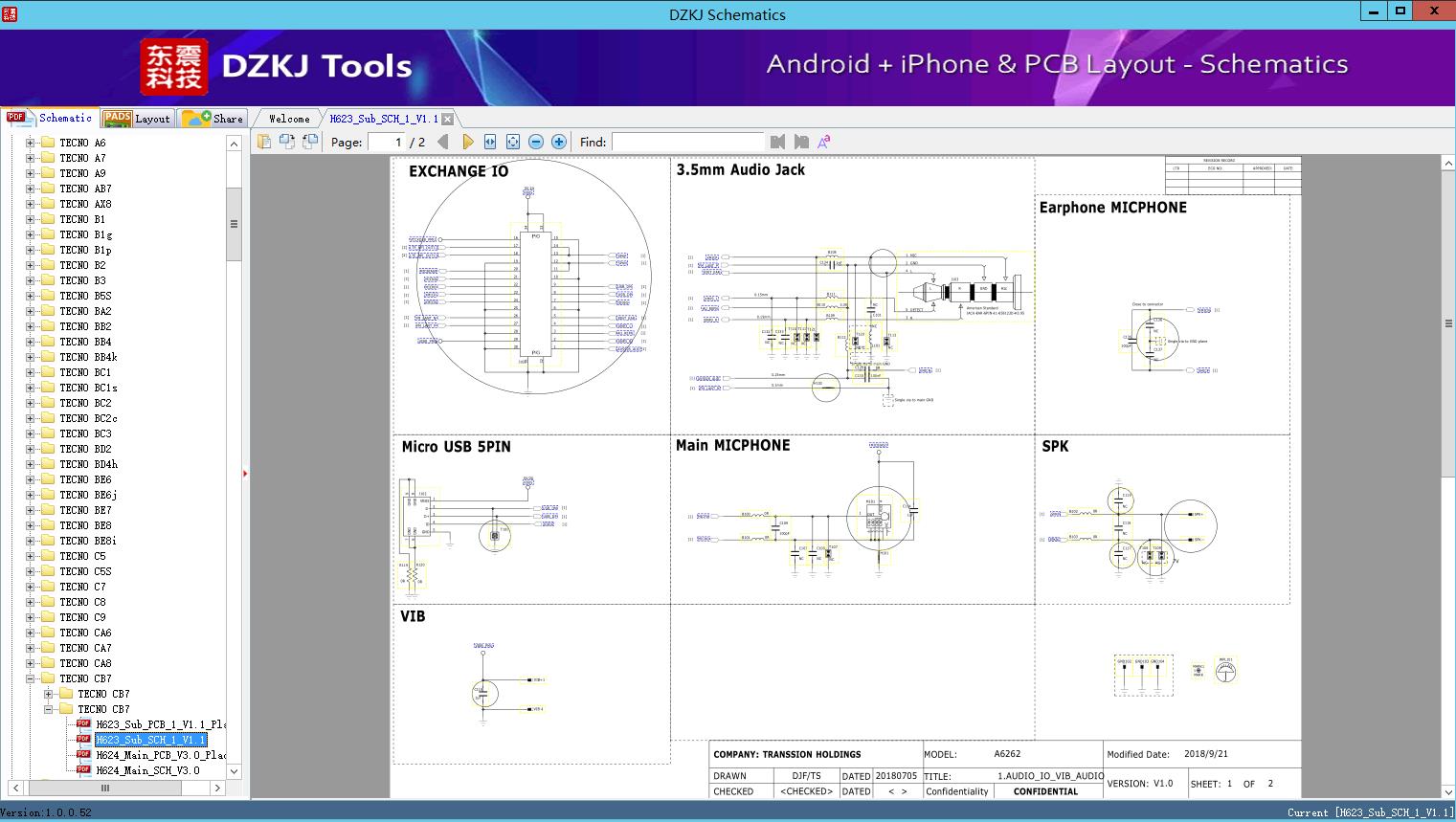Toggle match case search option
This screenshot has height=822, width=1456.
(x=824, y=142)
